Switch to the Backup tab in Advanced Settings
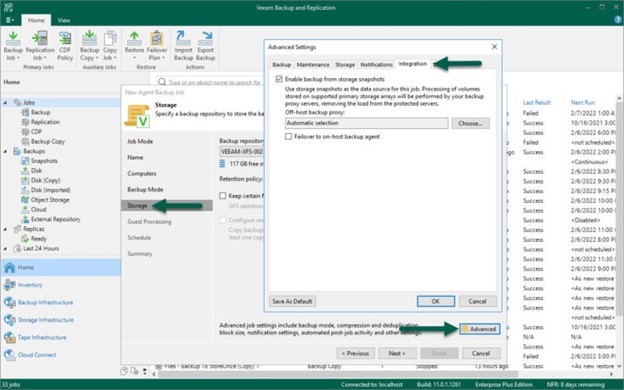The image size is (624, 390). tap(281, 64)
